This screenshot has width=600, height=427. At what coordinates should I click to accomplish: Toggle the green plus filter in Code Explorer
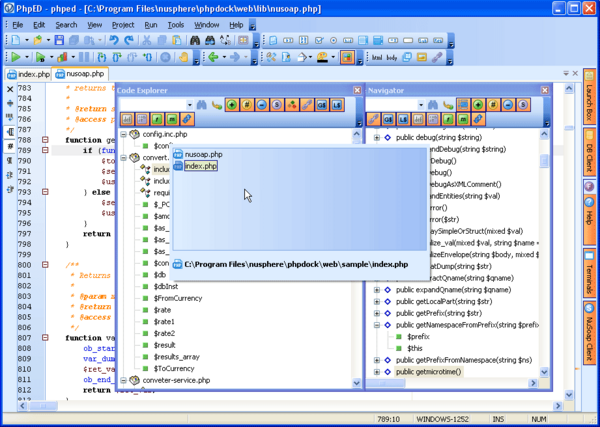coord(232,104)
